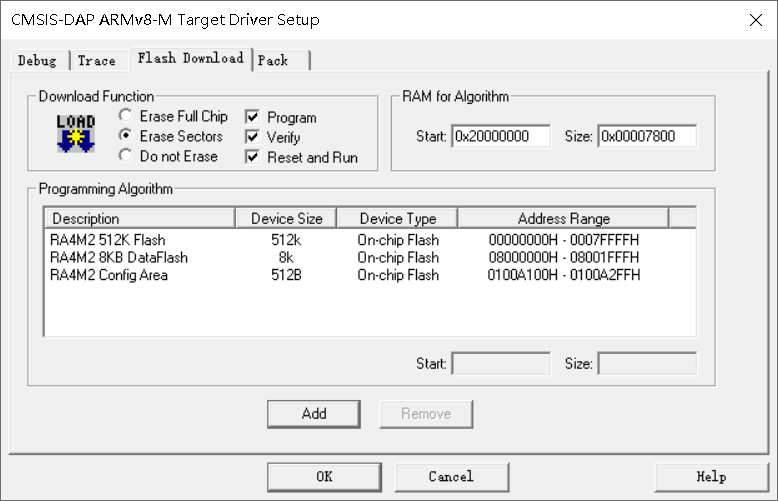Disable Reset and Run checkbox
The height and width of the screenshot is (501, 778).
pyautogui.click(x=253, y=157)
